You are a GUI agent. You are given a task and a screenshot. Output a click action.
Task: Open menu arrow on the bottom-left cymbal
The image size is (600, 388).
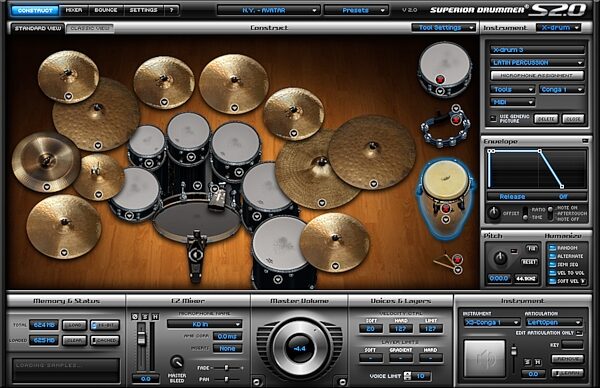[64, 252]
